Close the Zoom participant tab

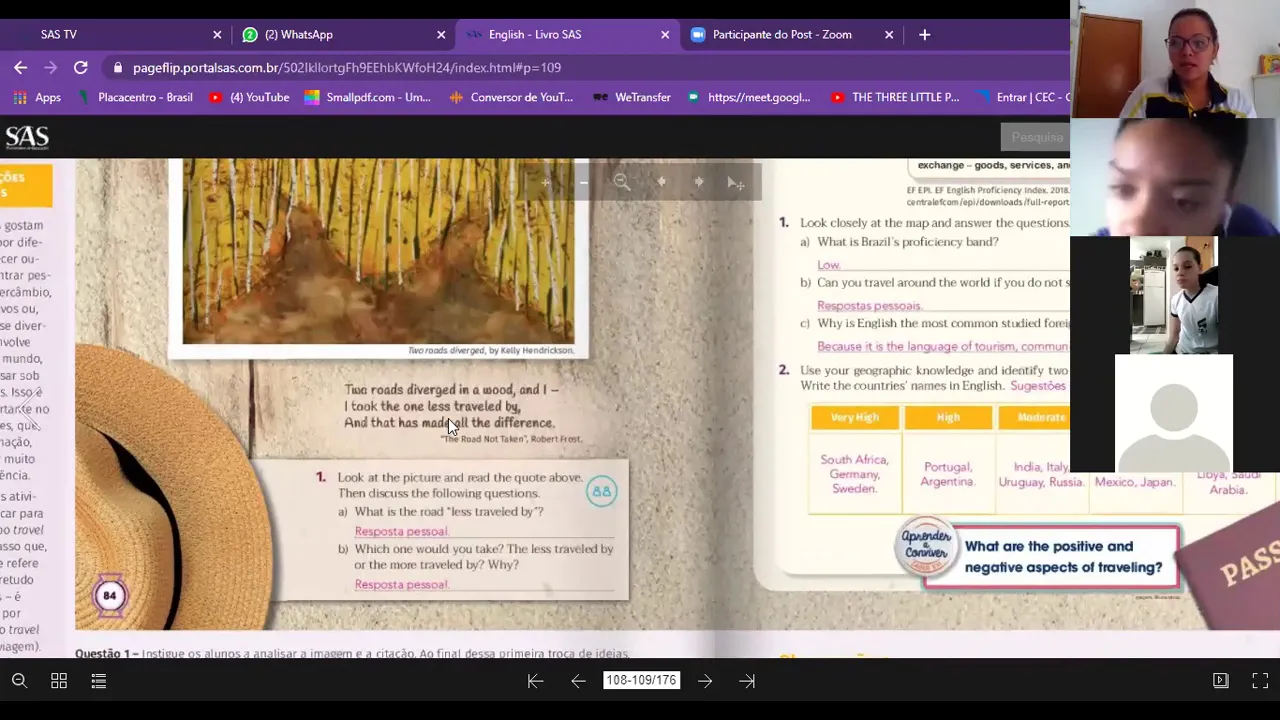pyautogui.click(x=889, y=34)
